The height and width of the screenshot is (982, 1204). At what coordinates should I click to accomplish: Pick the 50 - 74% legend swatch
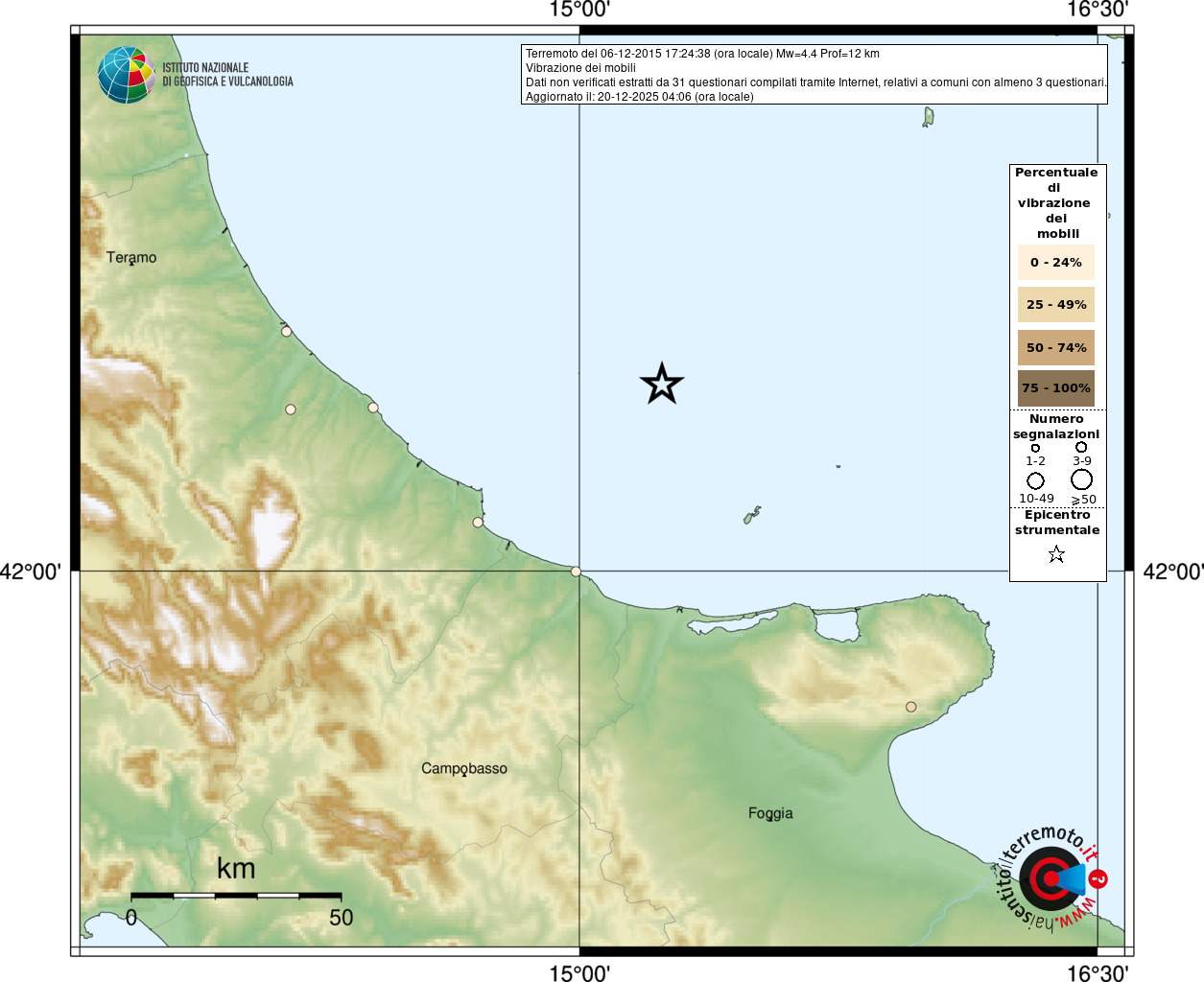(1055, 347)
